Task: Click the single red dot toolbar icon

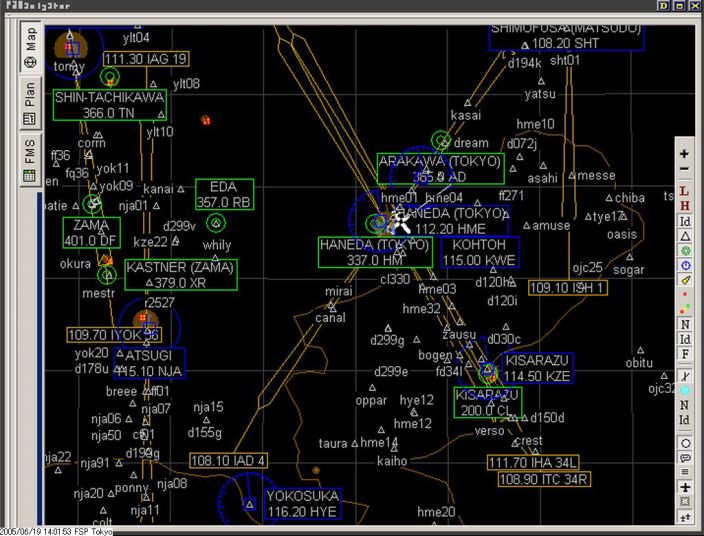Action: 685,294
